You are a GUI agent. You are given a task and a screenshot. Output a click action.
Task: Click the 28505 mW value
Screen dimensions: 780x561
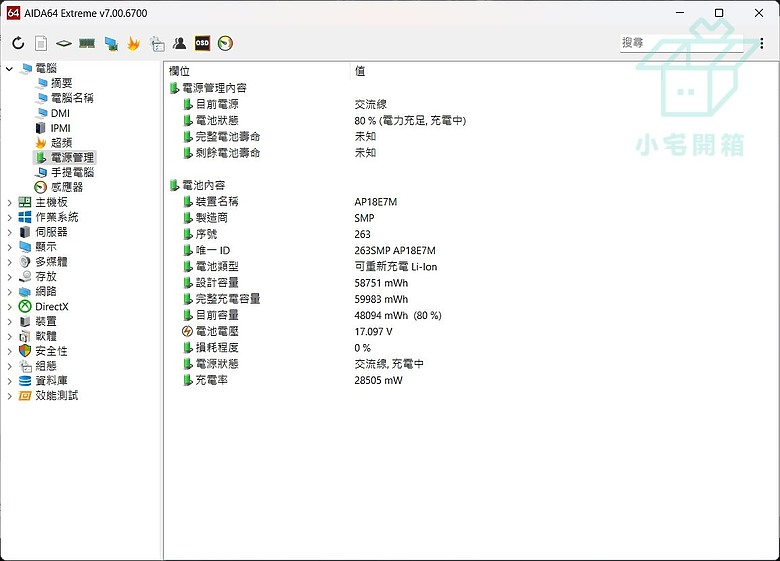[x=378, y=380]
